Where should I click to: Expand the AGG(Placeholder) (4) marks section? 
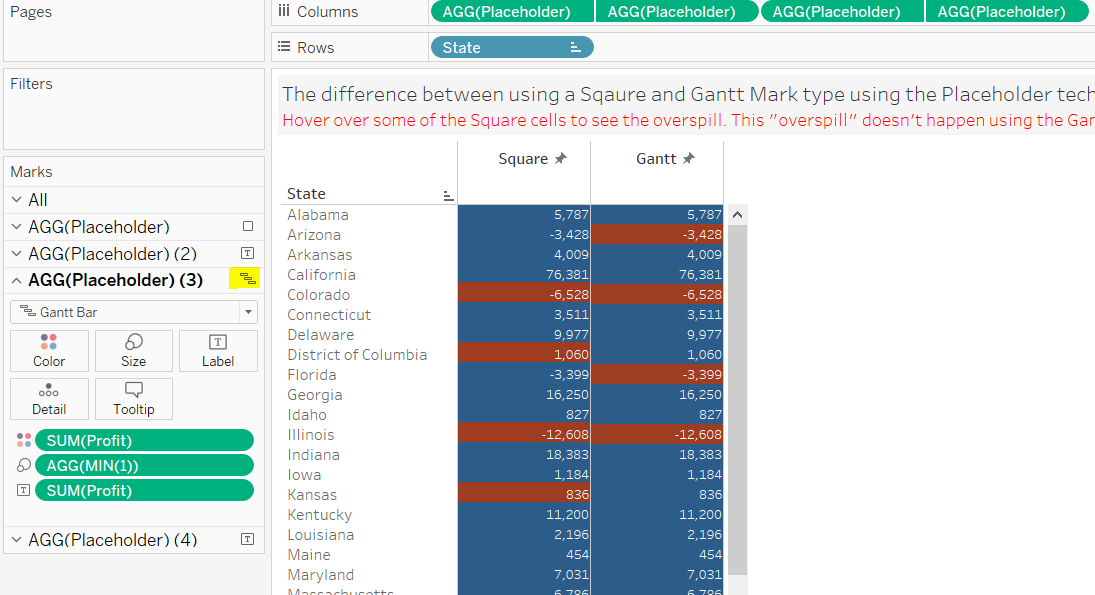coord(17,540)
